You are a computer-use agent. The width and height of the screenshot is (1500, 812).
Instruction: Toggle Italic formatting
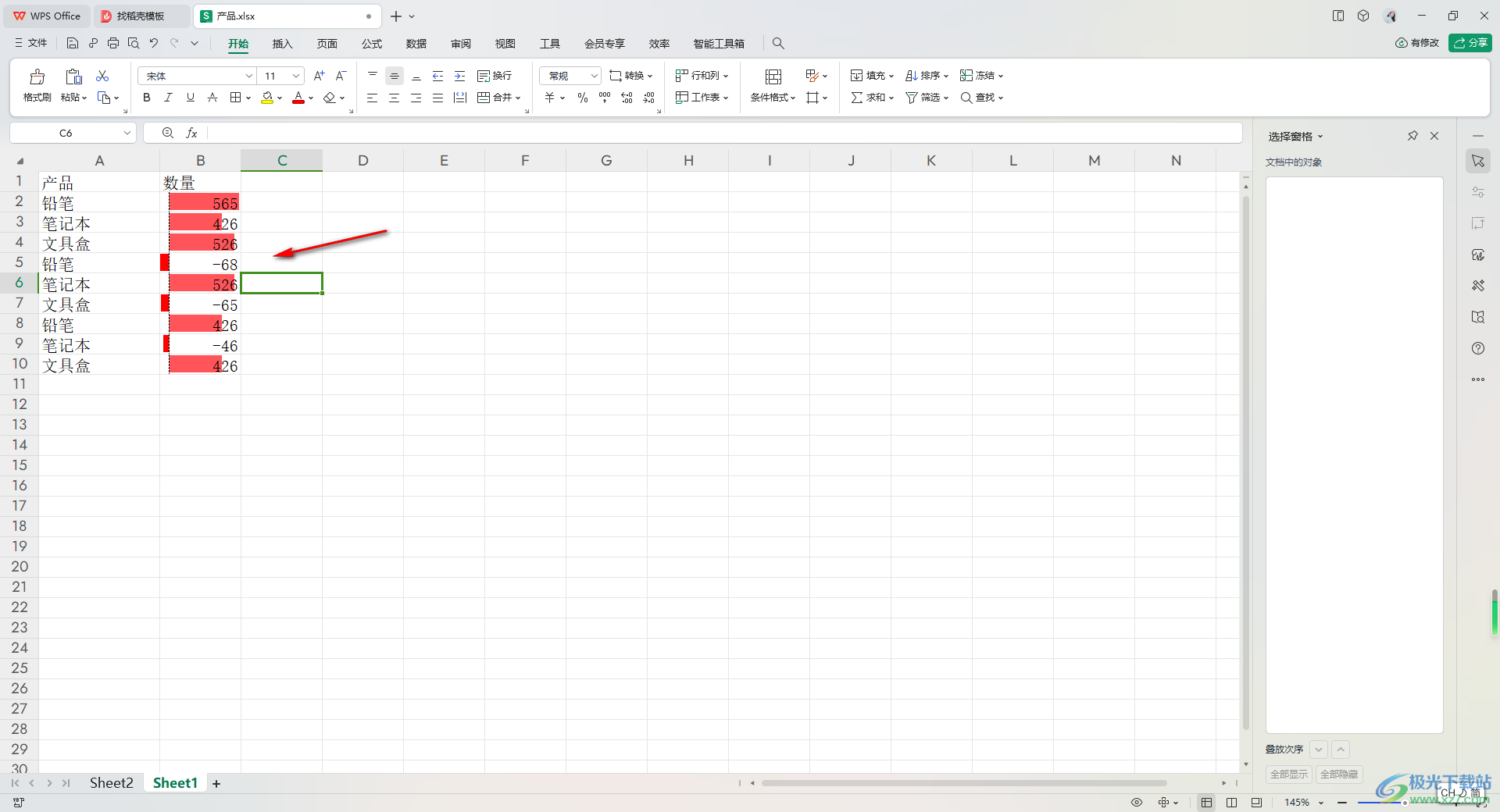168,98
